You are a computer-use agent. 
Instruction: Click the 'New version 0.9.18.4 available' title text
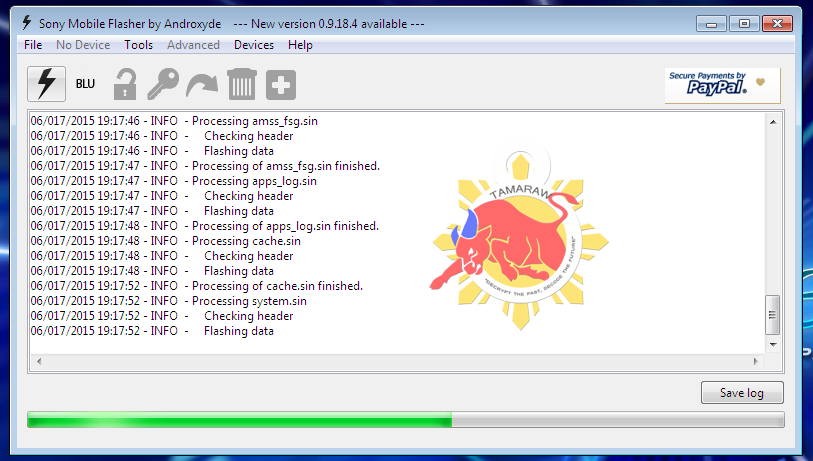(x=329, y=24)
